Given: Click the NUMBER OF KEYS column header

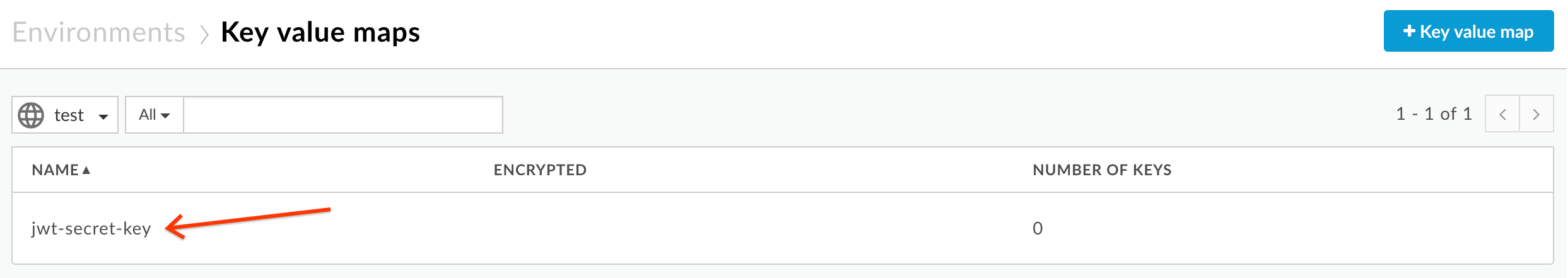Looking at the screenshot, I should [x=1102, y=170].
